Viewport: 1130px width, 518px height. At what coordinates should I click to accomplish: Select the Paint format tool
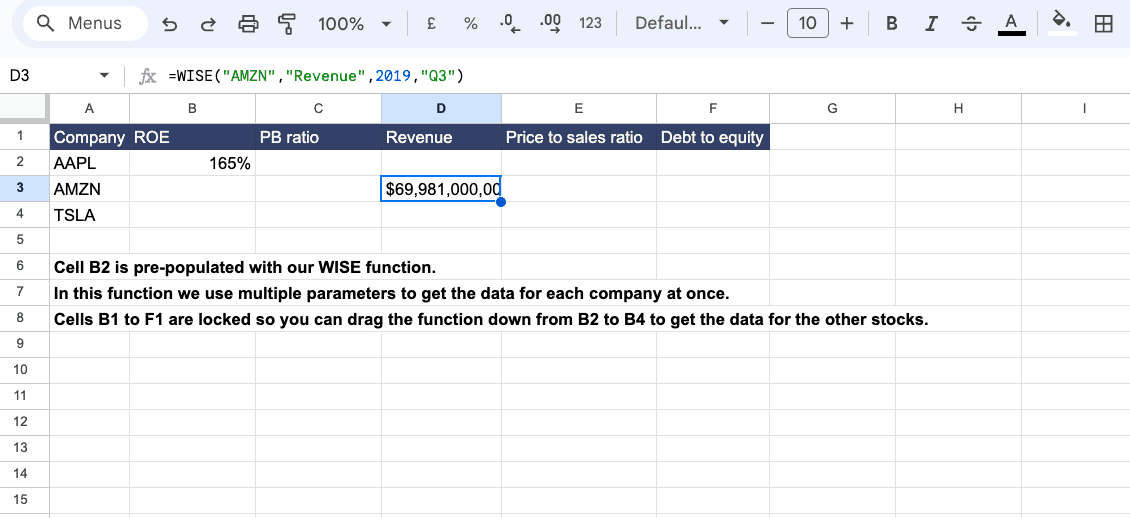[x=288, y=24]
